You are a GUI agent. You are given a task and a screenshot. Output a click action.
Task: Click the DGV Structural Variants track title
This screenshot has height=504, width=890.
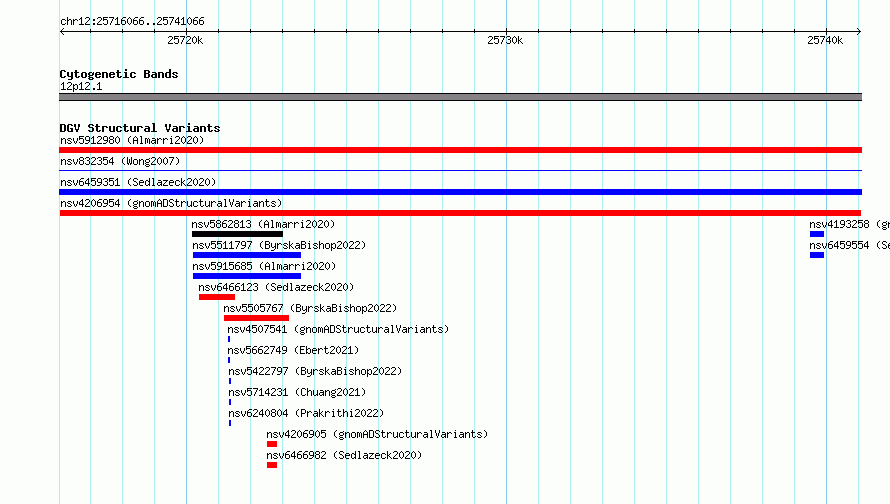click(x=140, y=128)
